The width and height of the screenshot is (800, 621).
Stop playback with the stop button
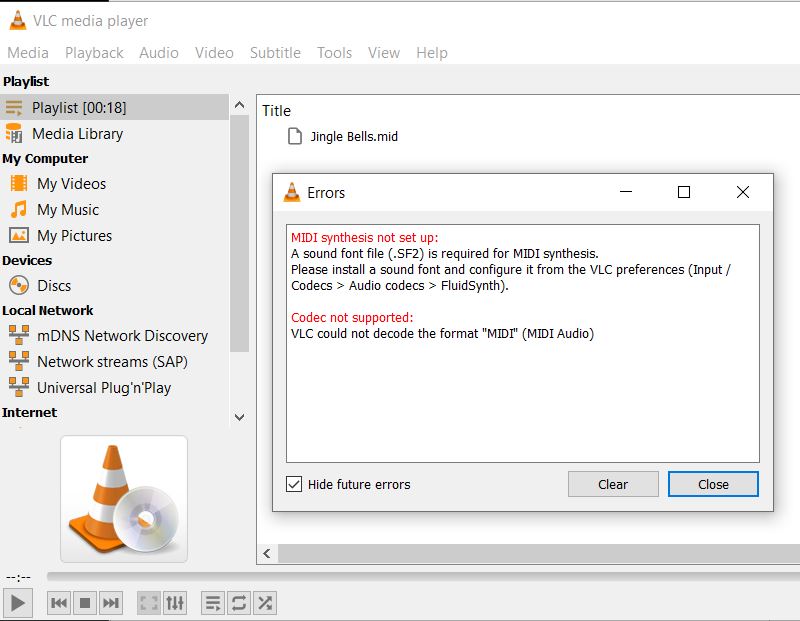pos(85,603)
